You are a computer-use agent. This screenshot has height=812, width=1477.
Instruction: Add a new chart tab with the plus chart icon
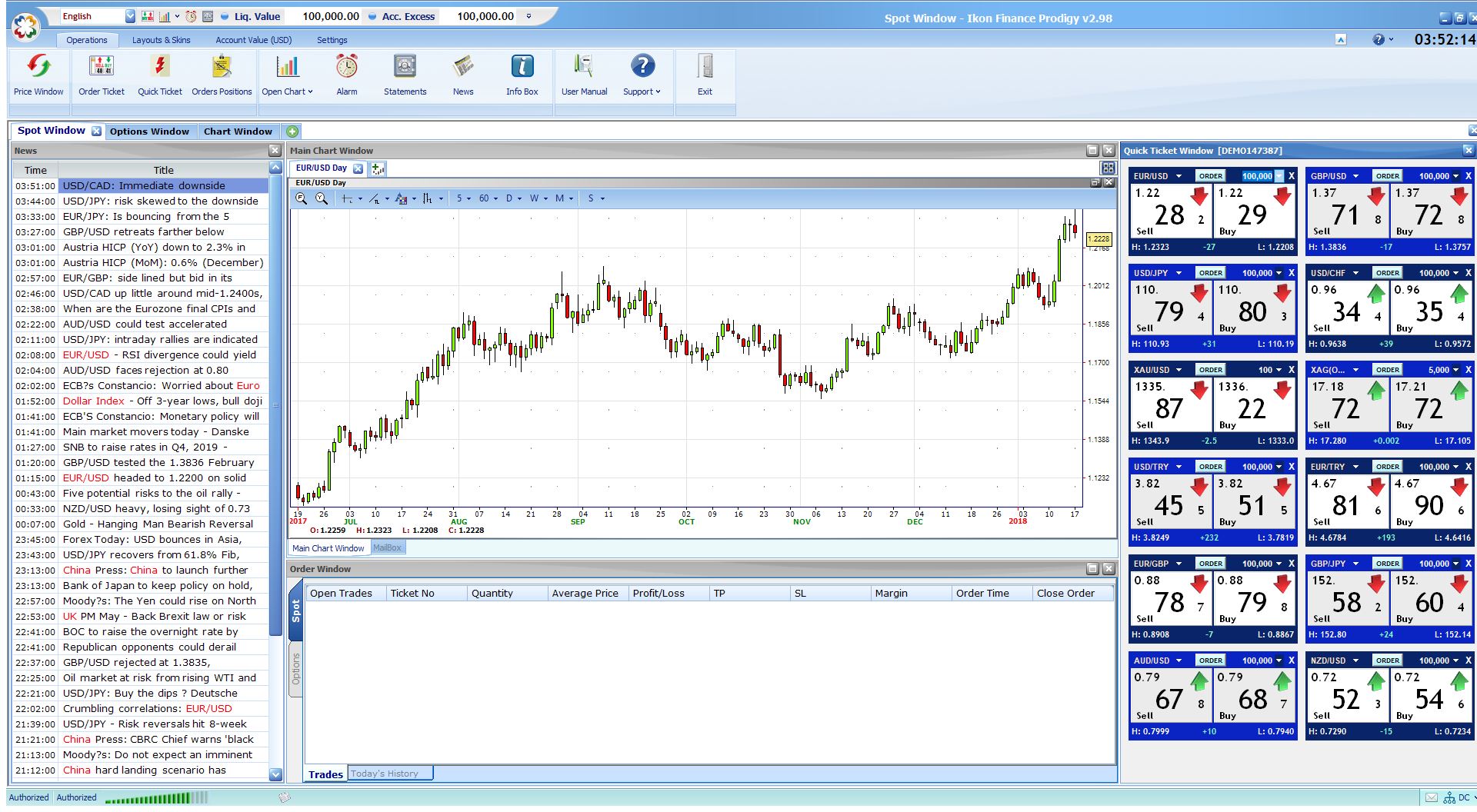378,168
